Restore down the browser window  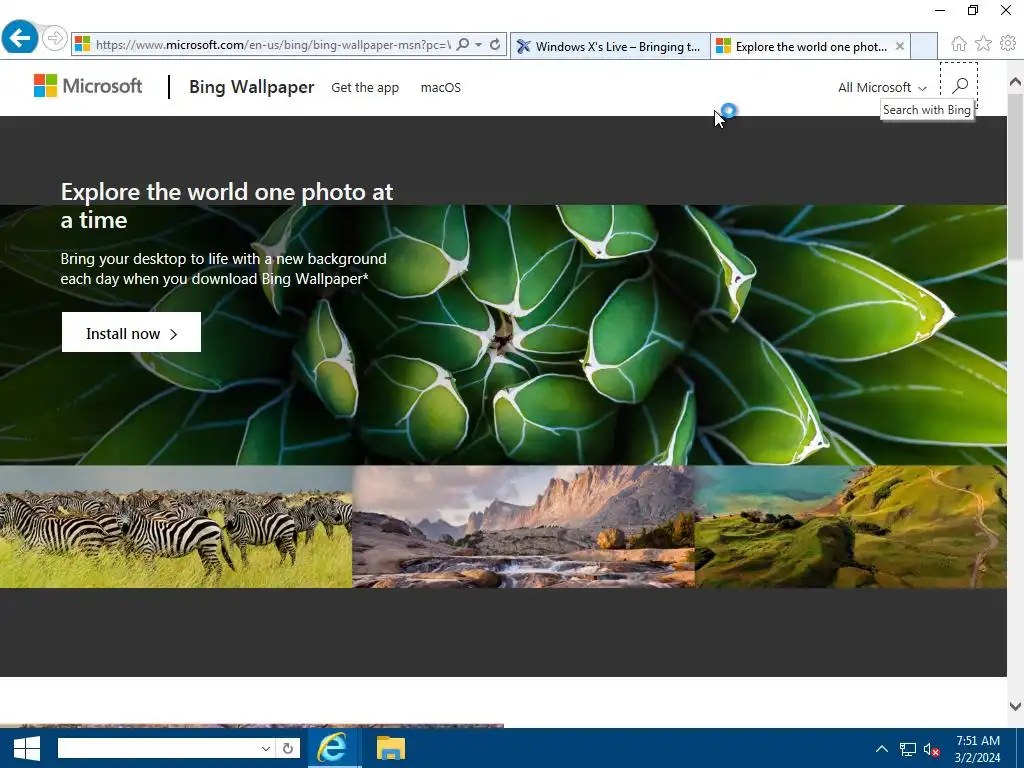(x=973, y=10)
